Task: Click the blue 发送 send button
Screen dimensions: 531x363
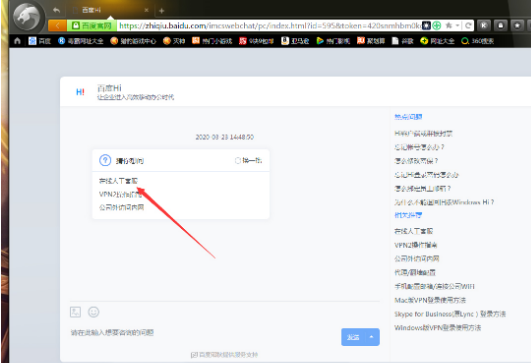Action: click(353, 337)
